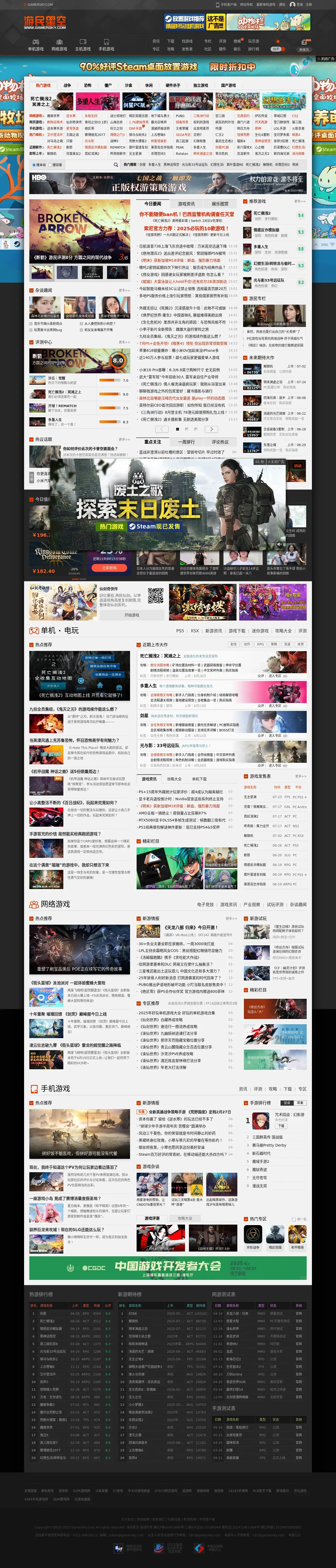Click the orange gamepad icon beside 单机·电玩 heading
This screenshot has height=1568, width=336.
click(x=34, y=630)
